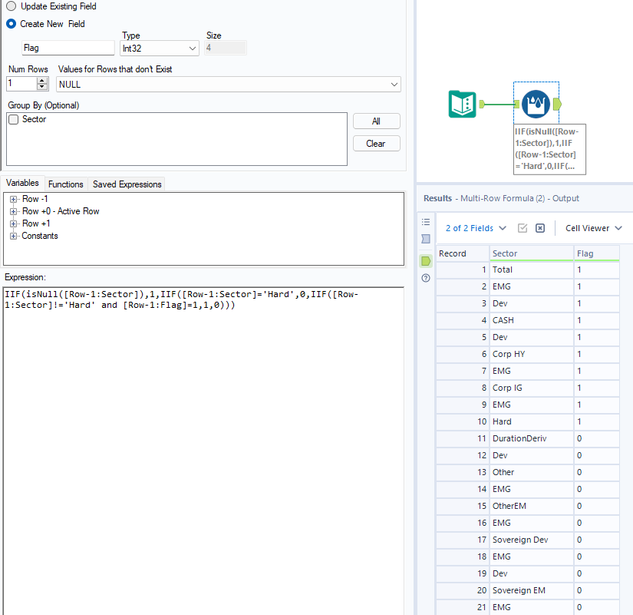Select the Sovereign EM sector cell
Viewport: 633px width, 615px height.
click(531, 590)
